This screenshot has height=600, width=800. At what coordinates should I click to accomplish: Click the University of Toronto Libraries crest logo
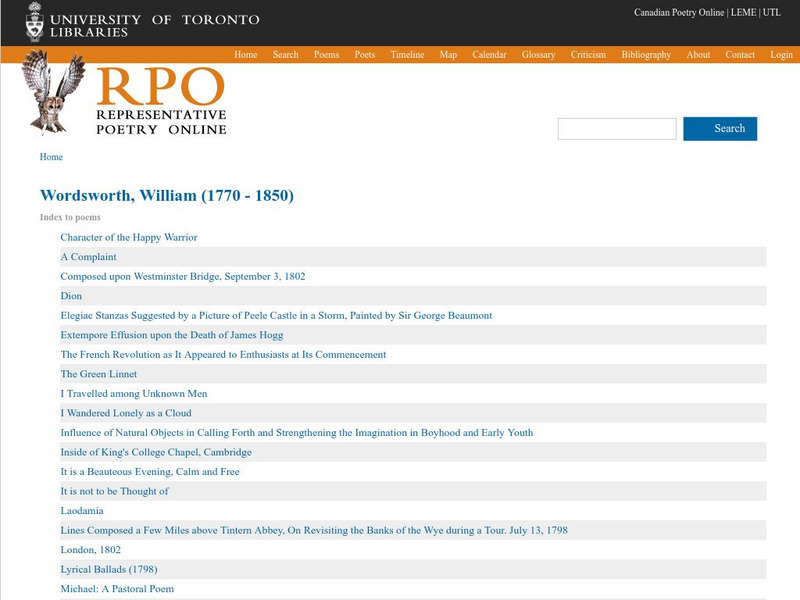pyautogui.click(x=35, y=22)
